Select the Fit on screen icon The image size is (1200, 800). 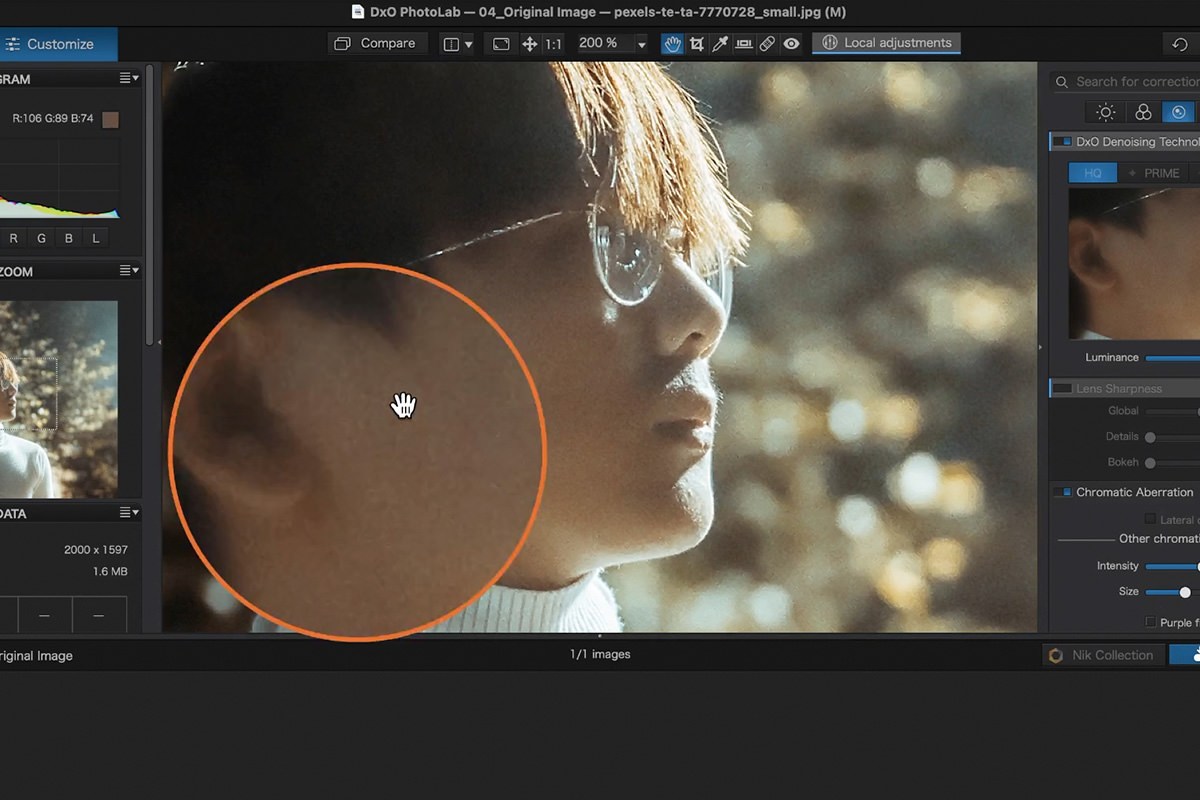(501, 44)
